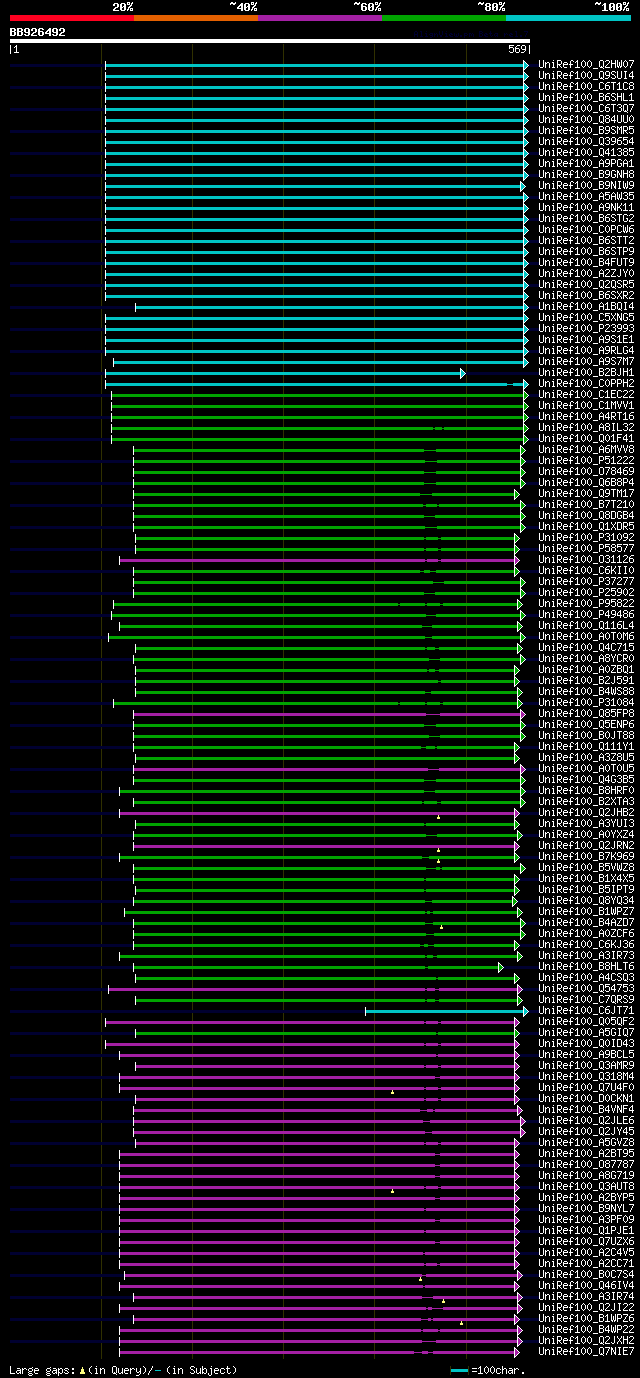Click the white query sequence ruler bar
Screen dimensions: 640x1378
click(x=269, y=41)
